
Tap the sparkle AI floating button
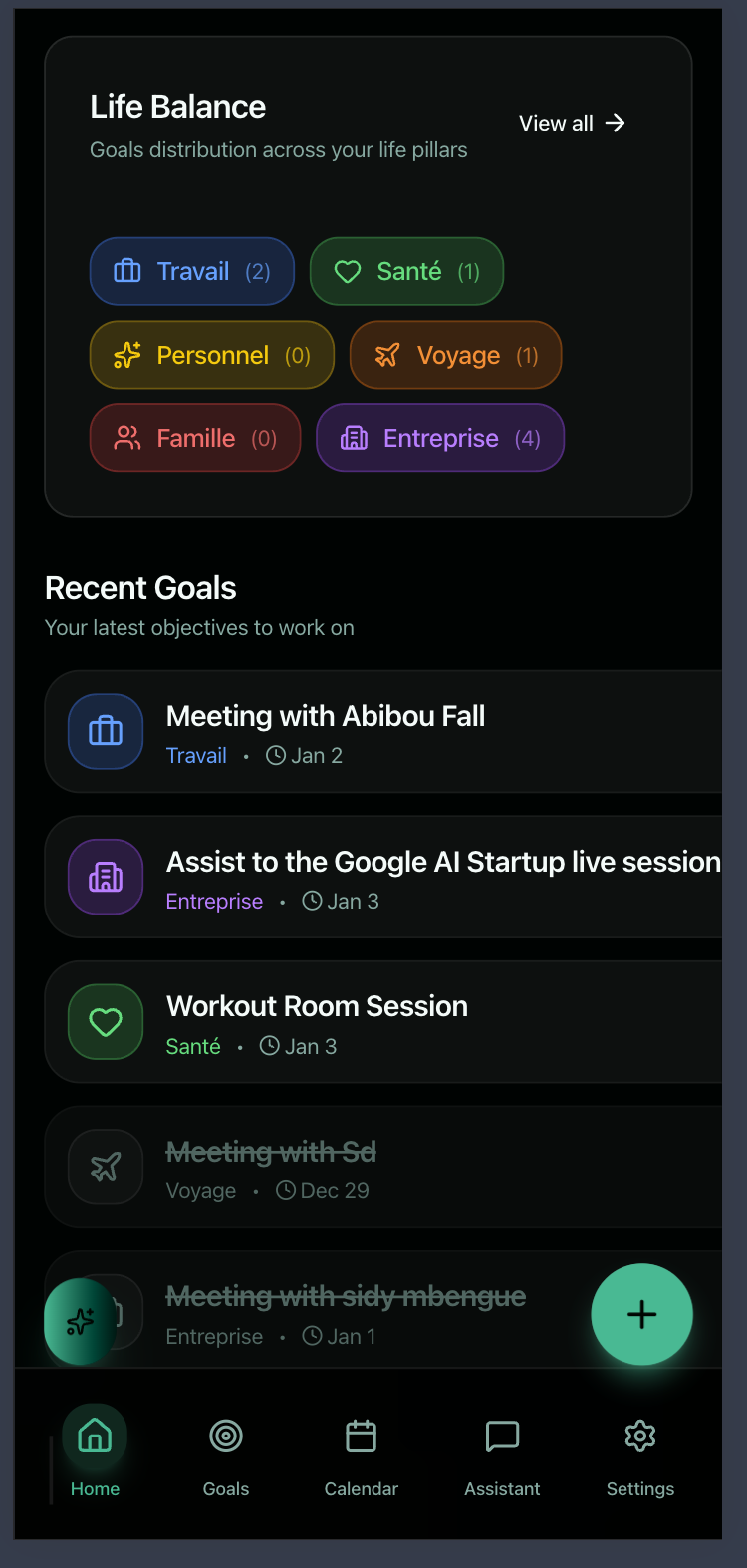point(80,1321)
